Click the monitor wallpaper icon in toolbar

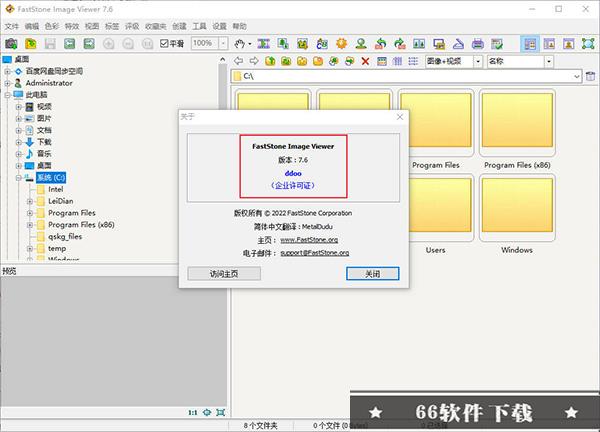pyautogui.click(x=439, y=44)
